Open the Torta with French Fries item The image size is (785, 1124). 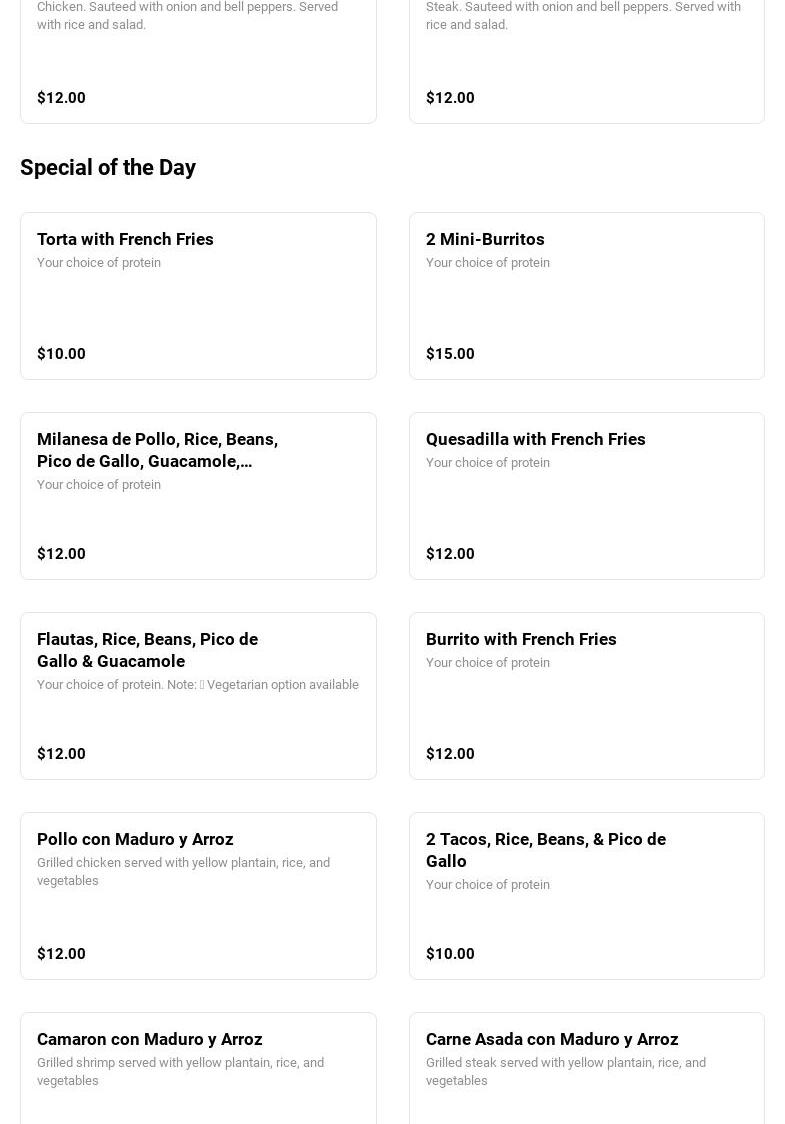[x=125, y=239]
